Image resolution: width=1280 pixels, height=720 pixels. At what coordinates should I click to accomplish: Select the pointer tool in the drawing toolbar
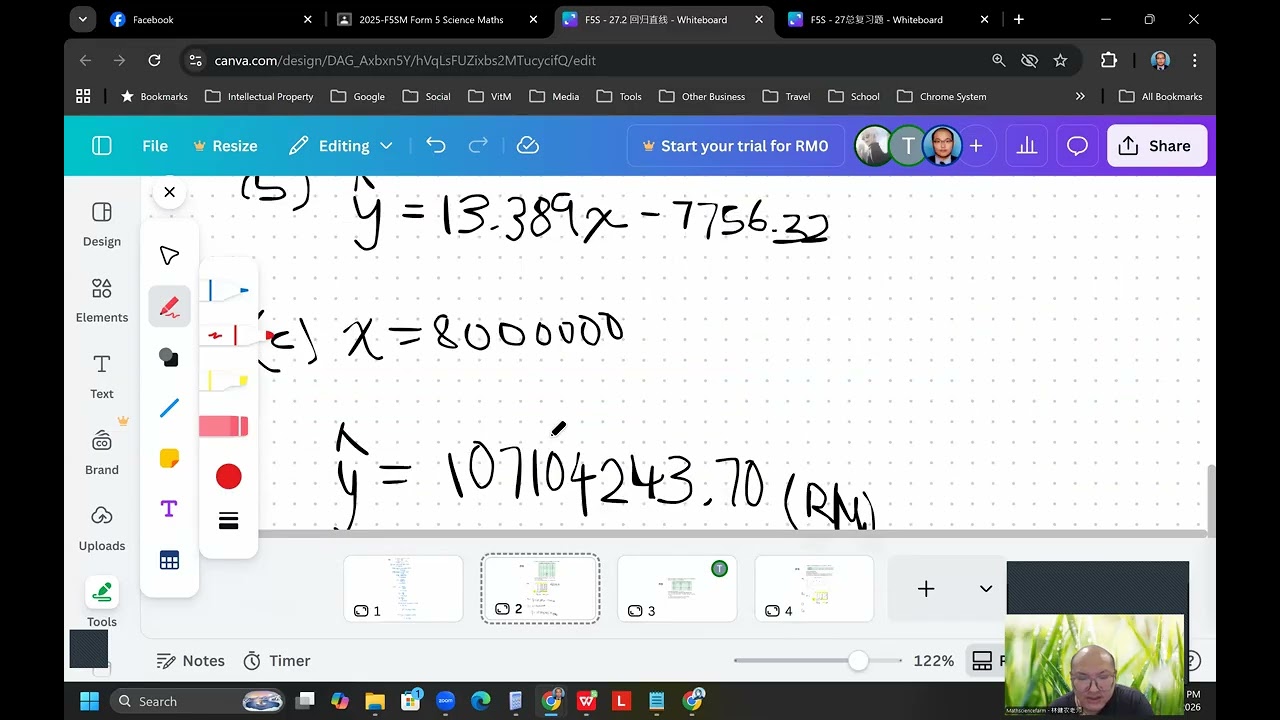point(169,255)
